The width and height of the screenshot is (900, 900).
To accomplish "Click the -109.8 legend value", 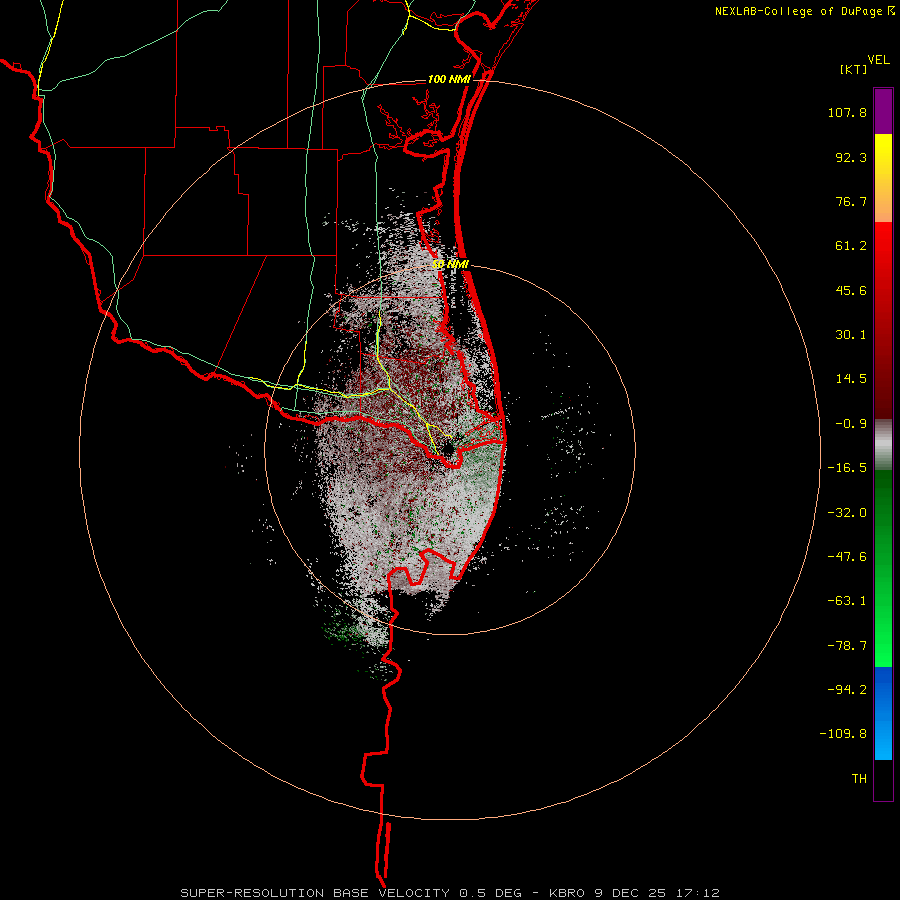I will 843,734.
